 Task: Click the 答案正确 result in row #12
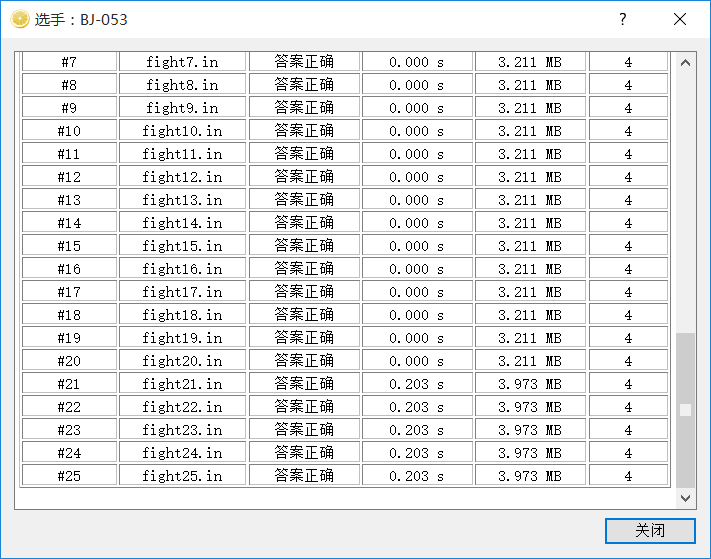point(304,177)
